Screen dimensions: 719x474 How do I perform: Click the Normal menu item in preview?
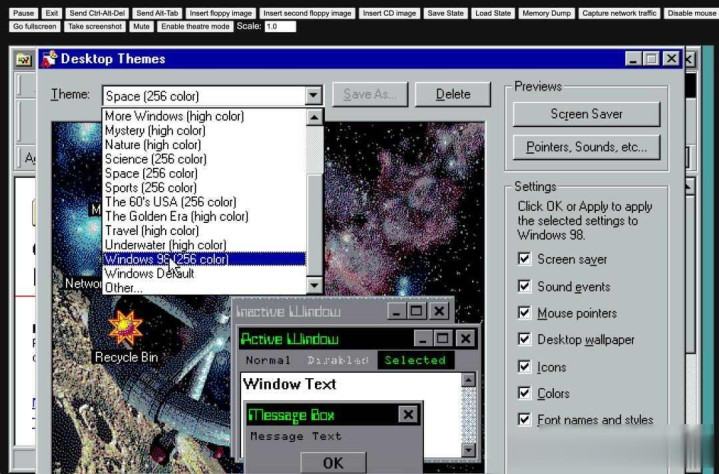point(268,360)
